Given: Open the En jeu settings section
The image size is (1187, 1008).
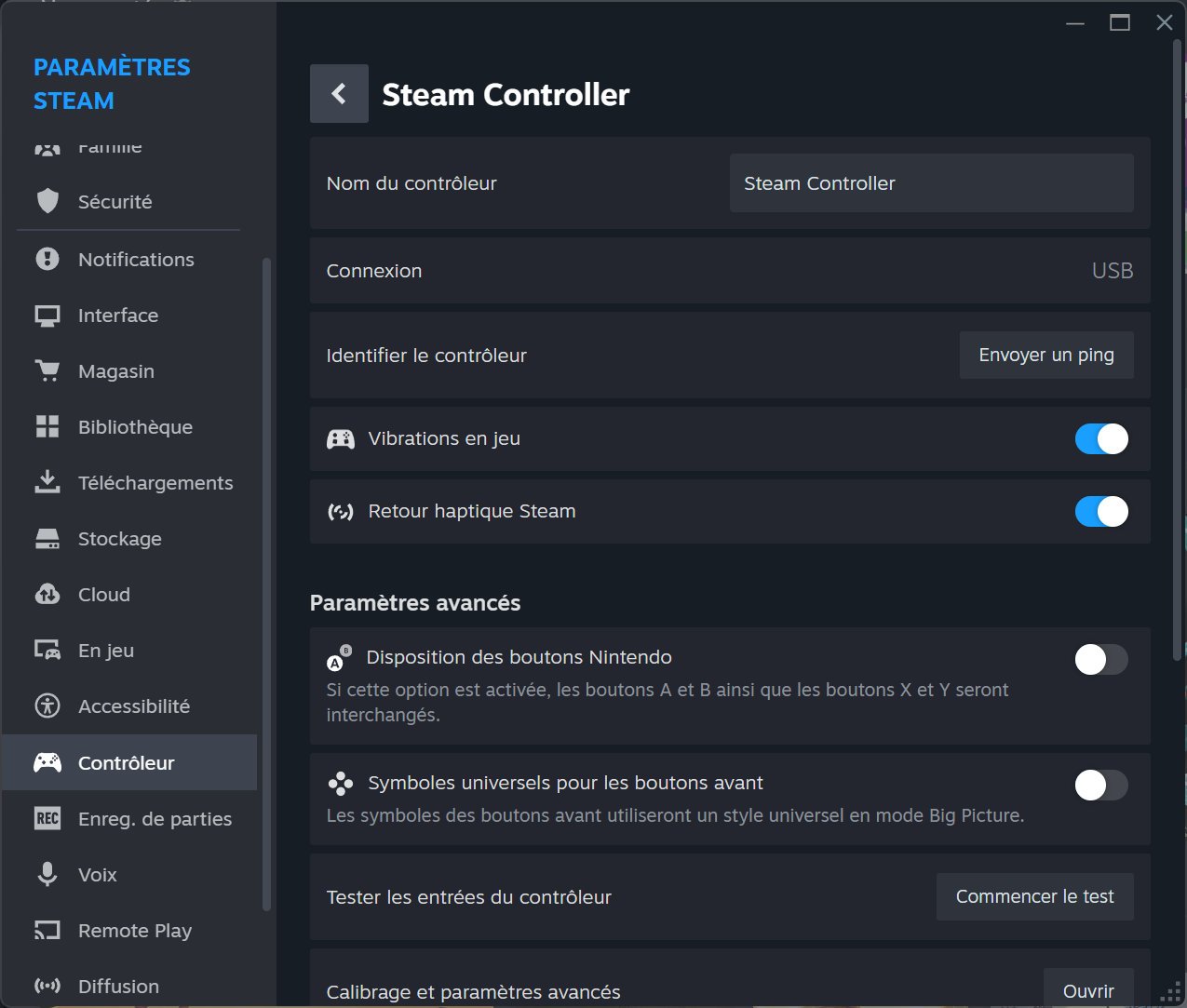Looking at the screenshot, I should coord(129,650).
